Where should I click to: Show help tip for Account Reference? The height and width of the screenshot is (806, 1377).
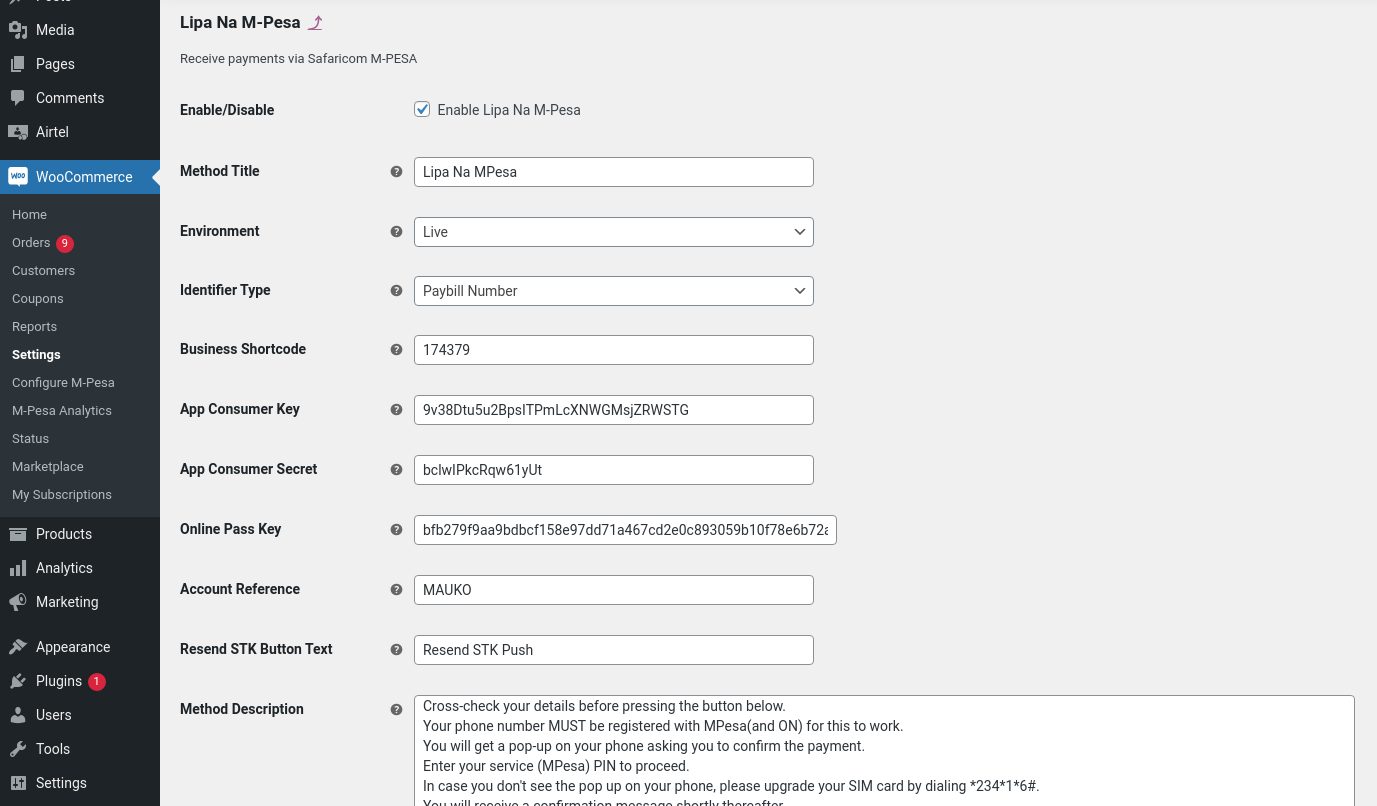(x=396, y=589)
